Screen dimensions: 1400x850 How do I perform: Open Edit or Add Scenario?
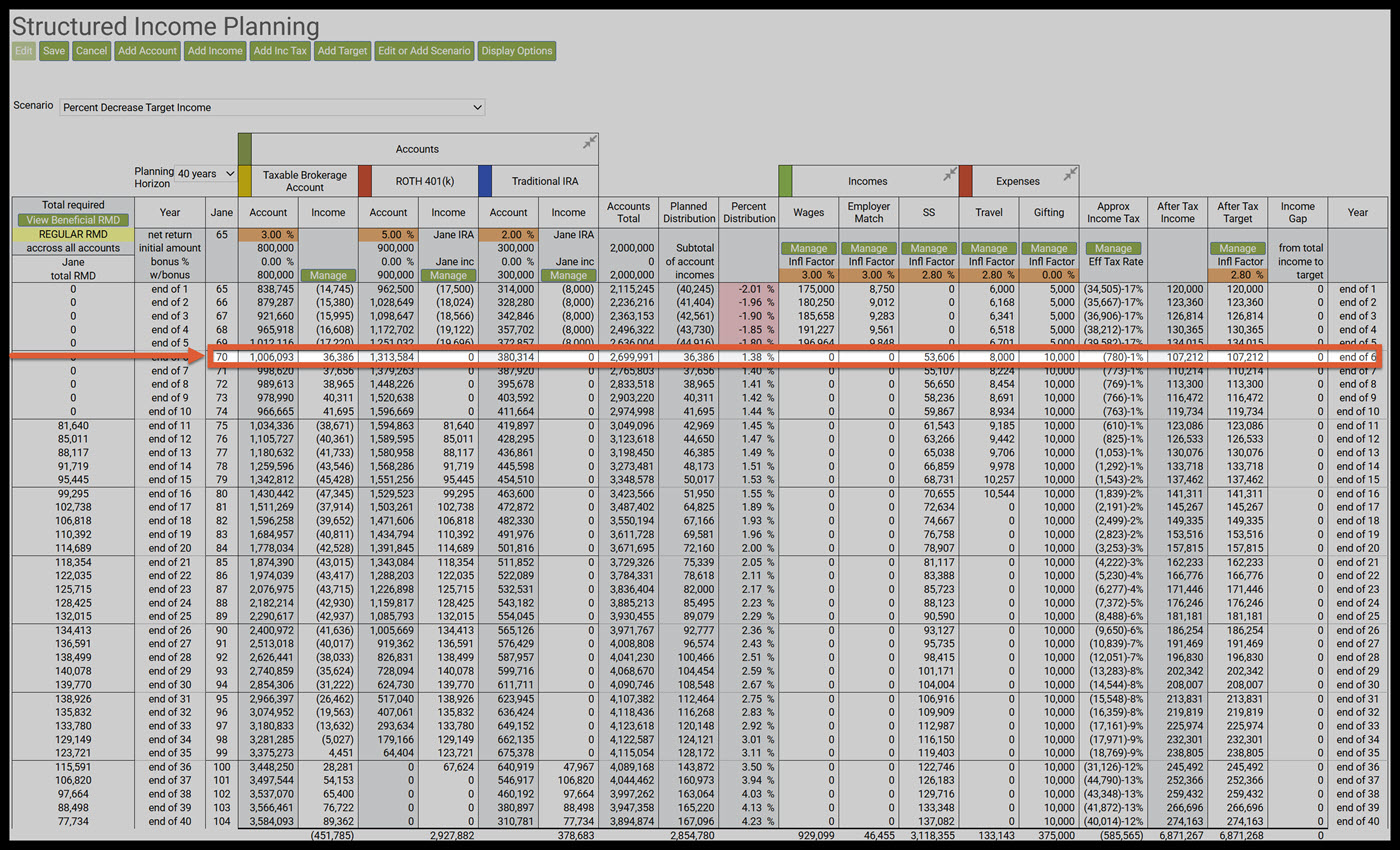click(425, 51)
